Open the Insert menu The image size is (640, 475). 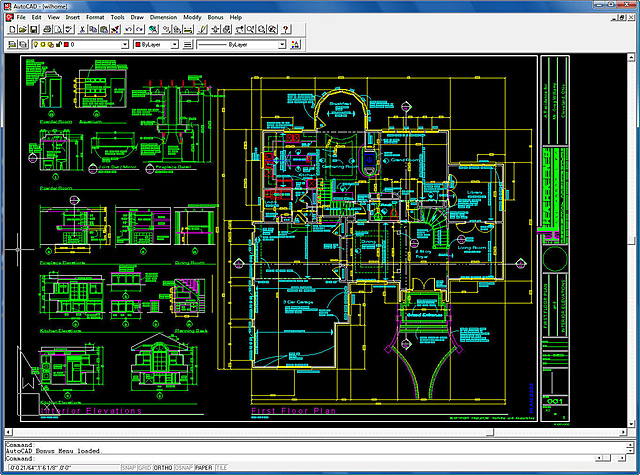point(73,17)
